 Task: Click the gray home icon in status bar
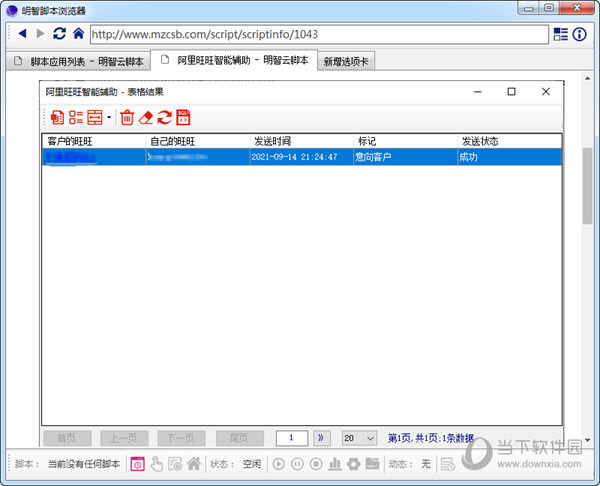click(x=194, y=464)
